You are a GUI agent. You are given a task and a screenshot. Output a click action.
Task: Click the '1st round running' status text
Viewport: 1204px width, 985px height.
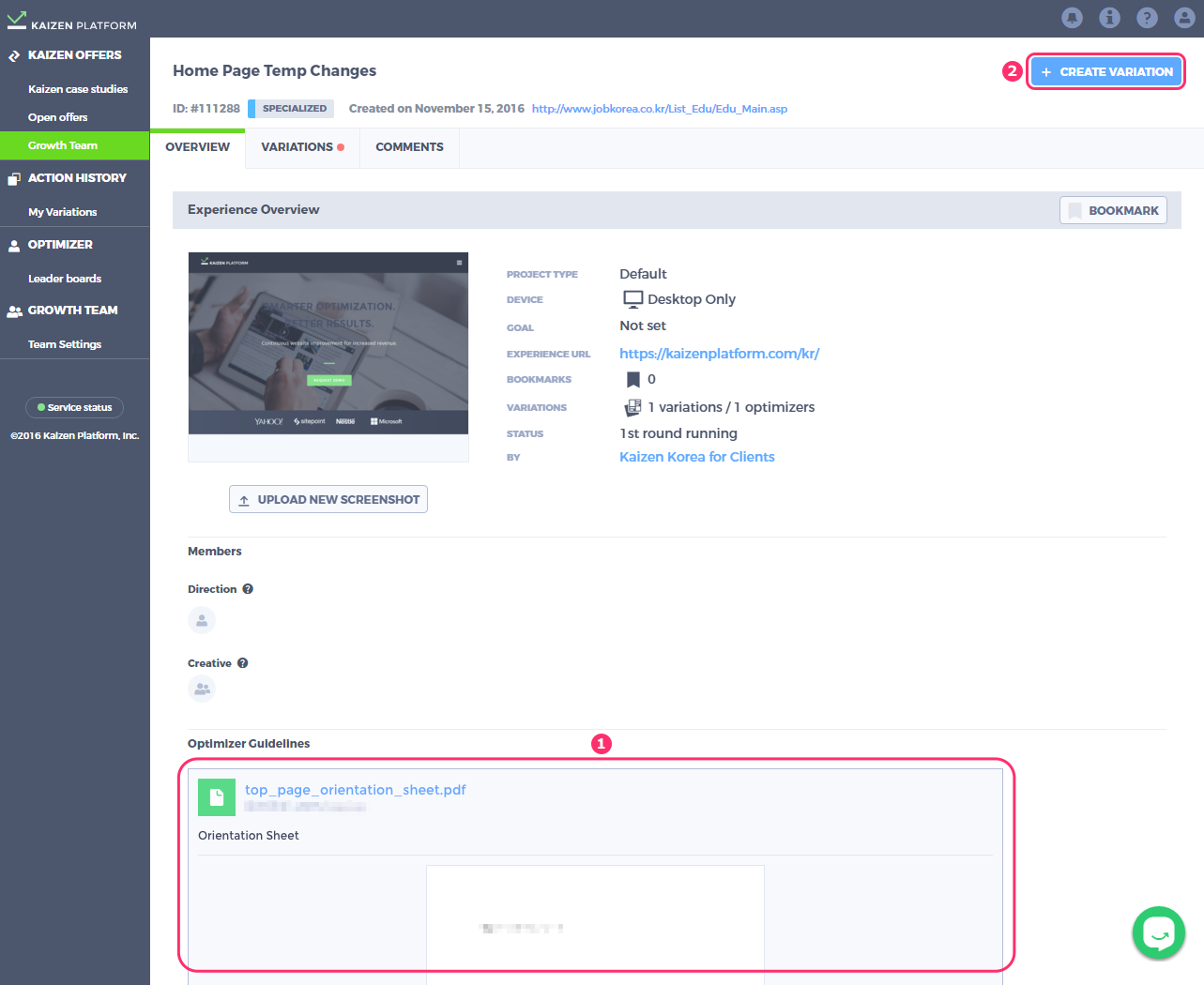point(678,433)
